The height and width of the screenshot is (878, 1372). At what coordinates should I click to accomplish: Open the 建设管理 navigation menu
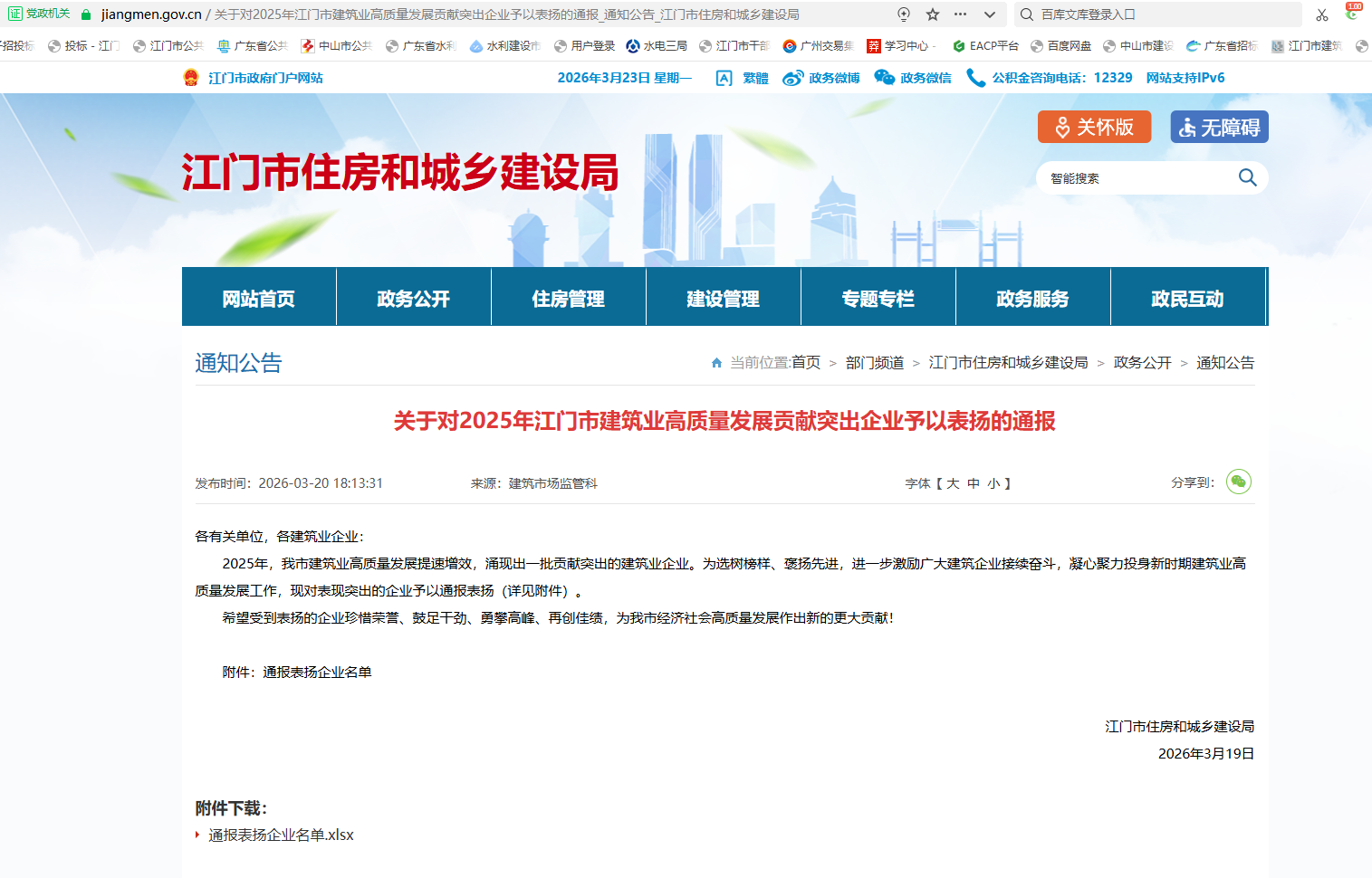tap(723, 298)
